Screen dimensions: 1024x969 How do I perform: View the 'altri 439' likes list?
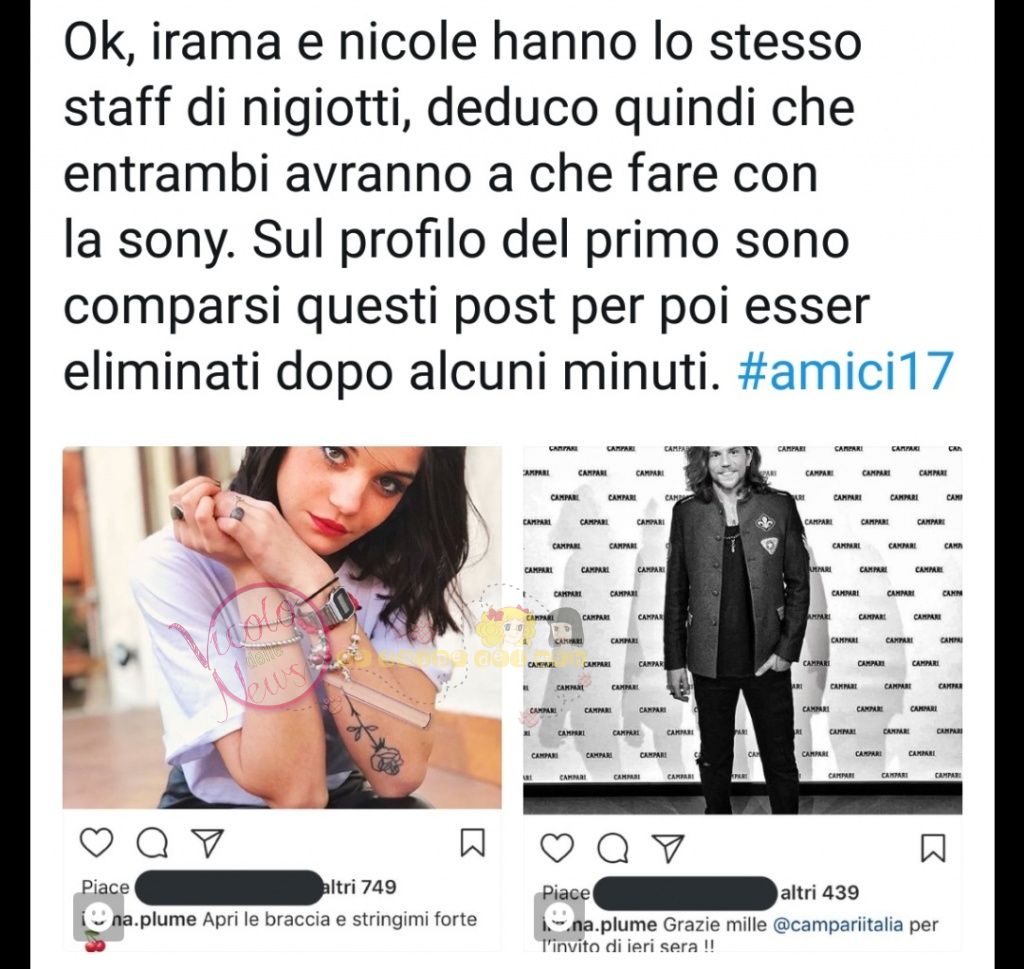click(x=820, y=892)
